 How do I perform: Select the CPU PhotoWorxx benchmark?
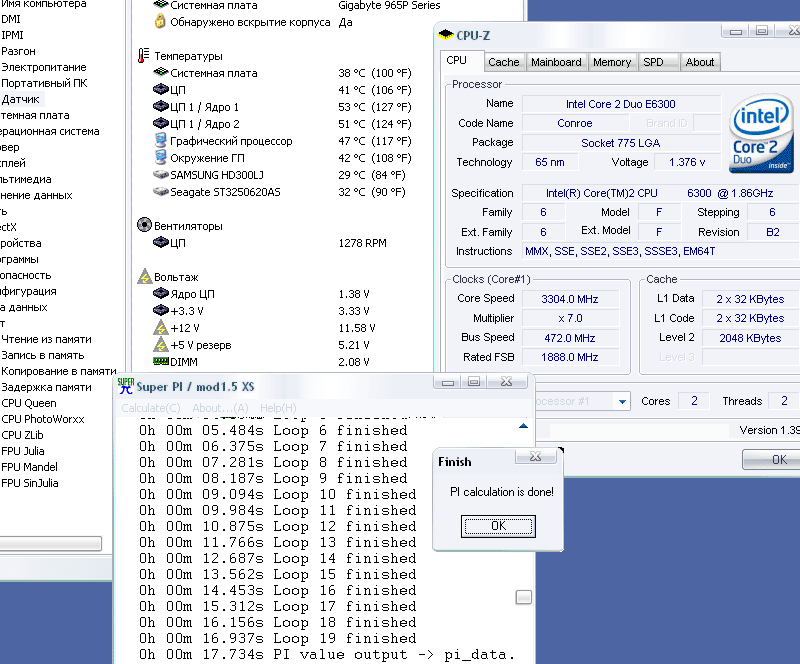(43, 419)
